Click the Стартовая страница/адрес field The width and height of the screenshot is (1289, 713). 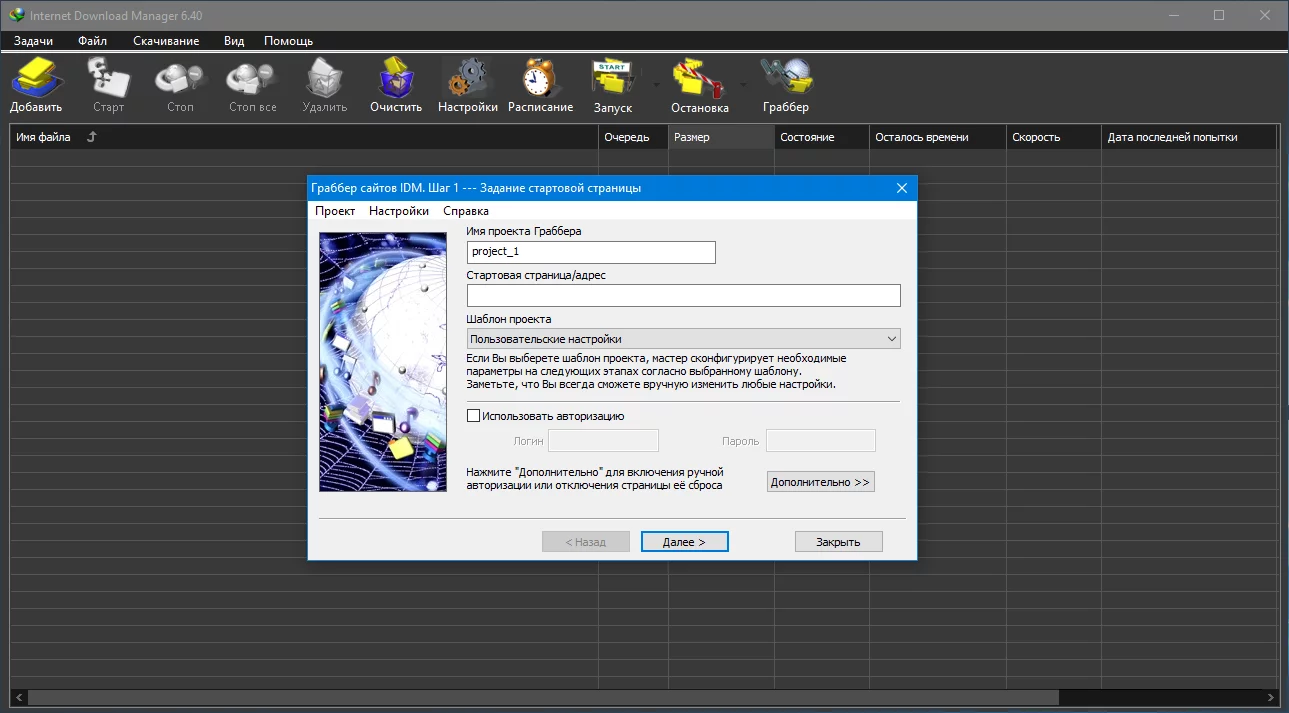point(683,295)
